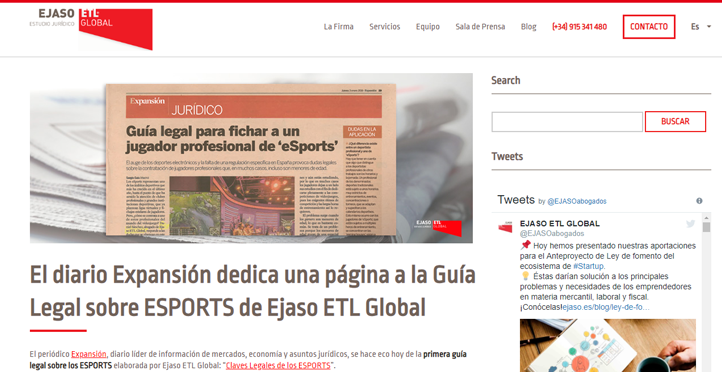Click the tweets widget scrollbar thumb
Screen dimensions: 722x372
(706, 227)
